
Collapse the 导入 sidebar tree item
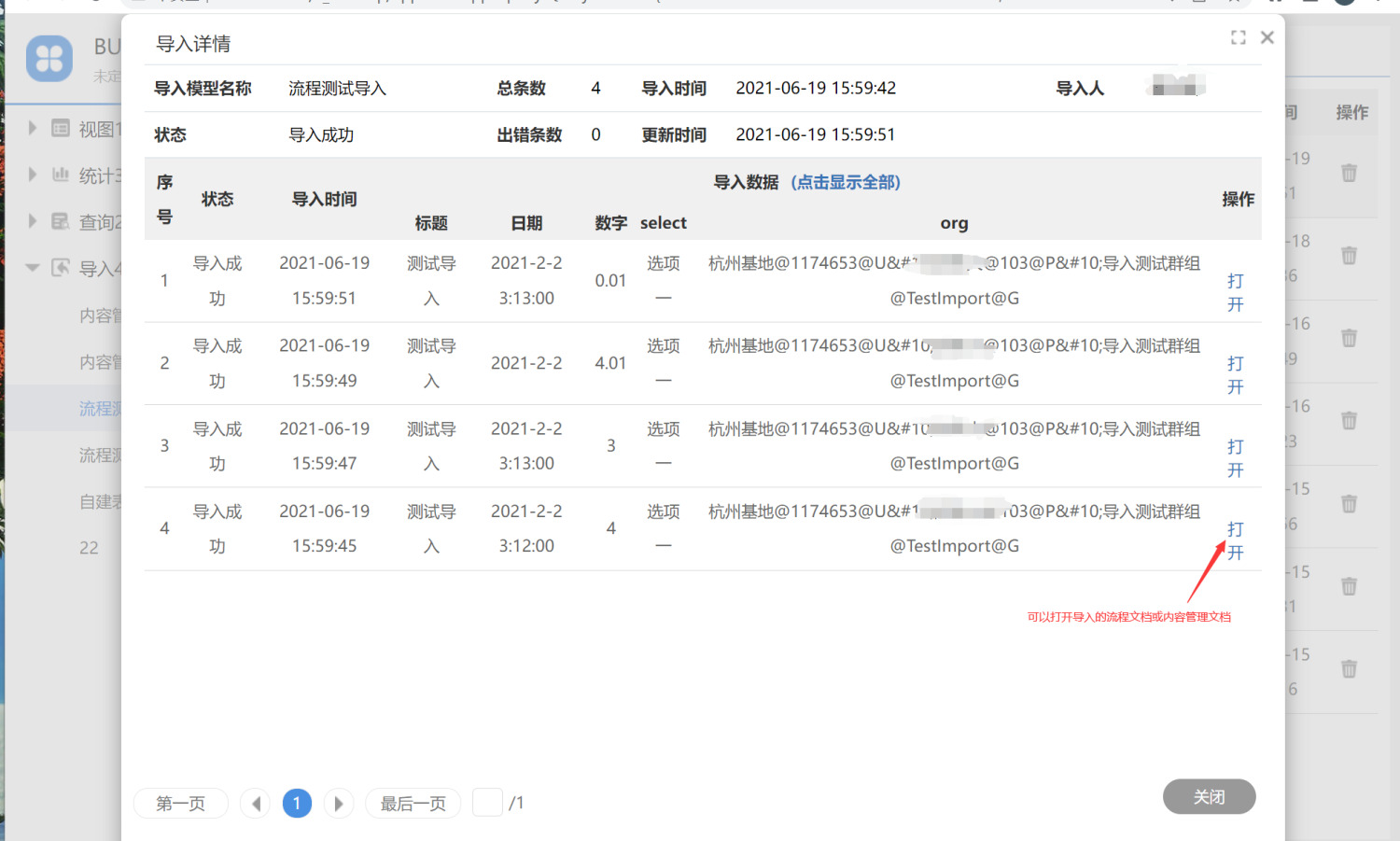pos(33,268)
